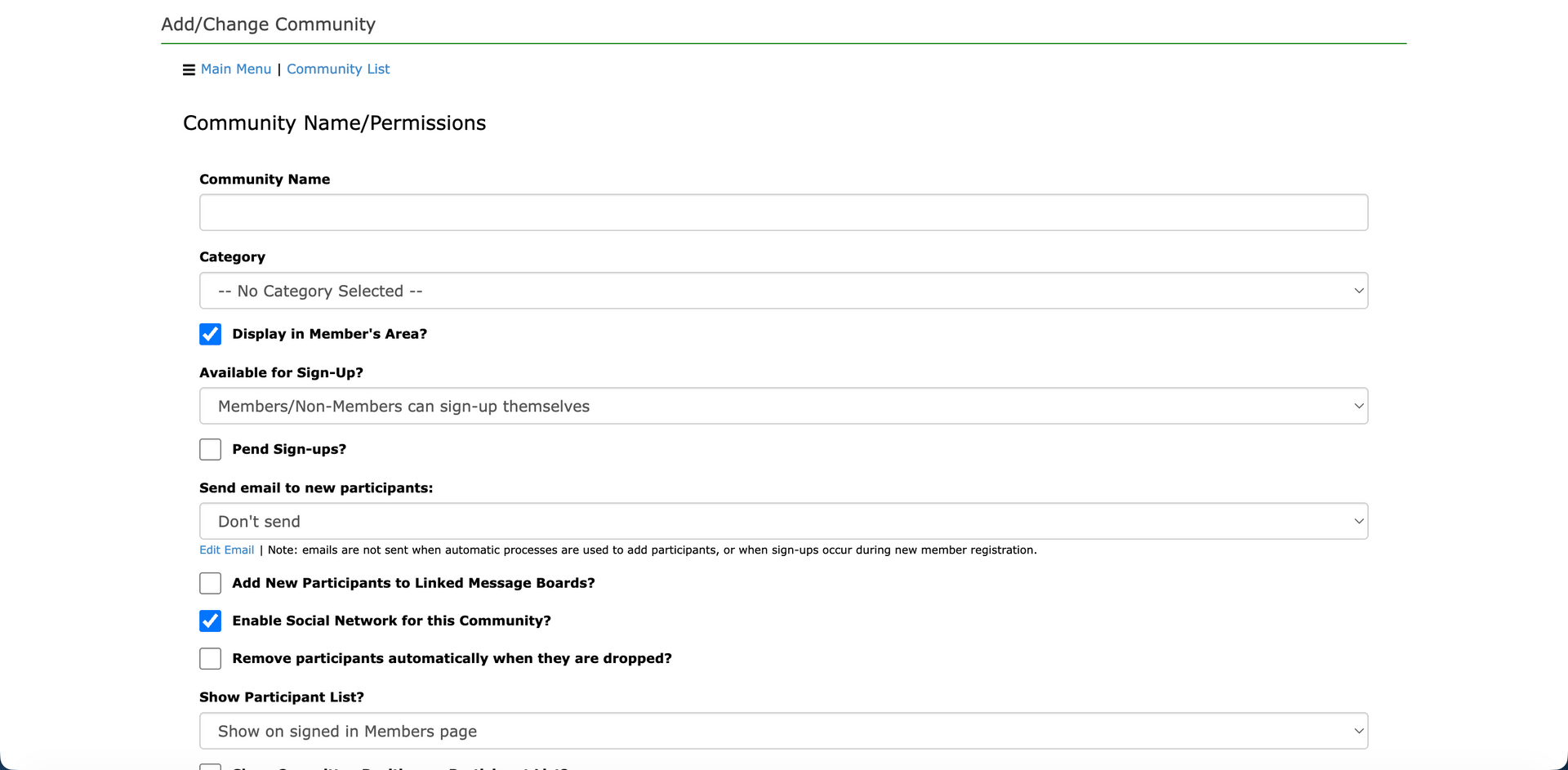Navigate to the Community List
This screenshot has width=1568, height=770.
coord(338,69)
